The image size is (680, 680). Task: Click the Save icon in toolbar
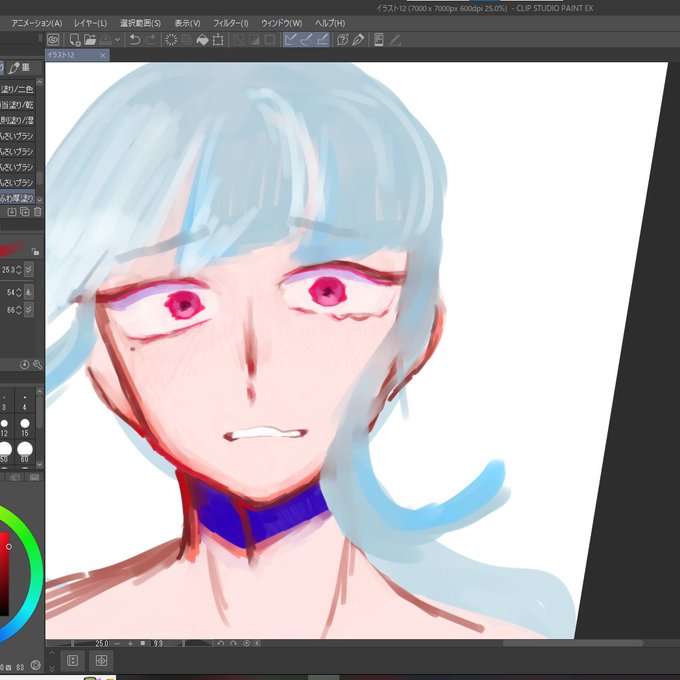[x=105, y=40]
